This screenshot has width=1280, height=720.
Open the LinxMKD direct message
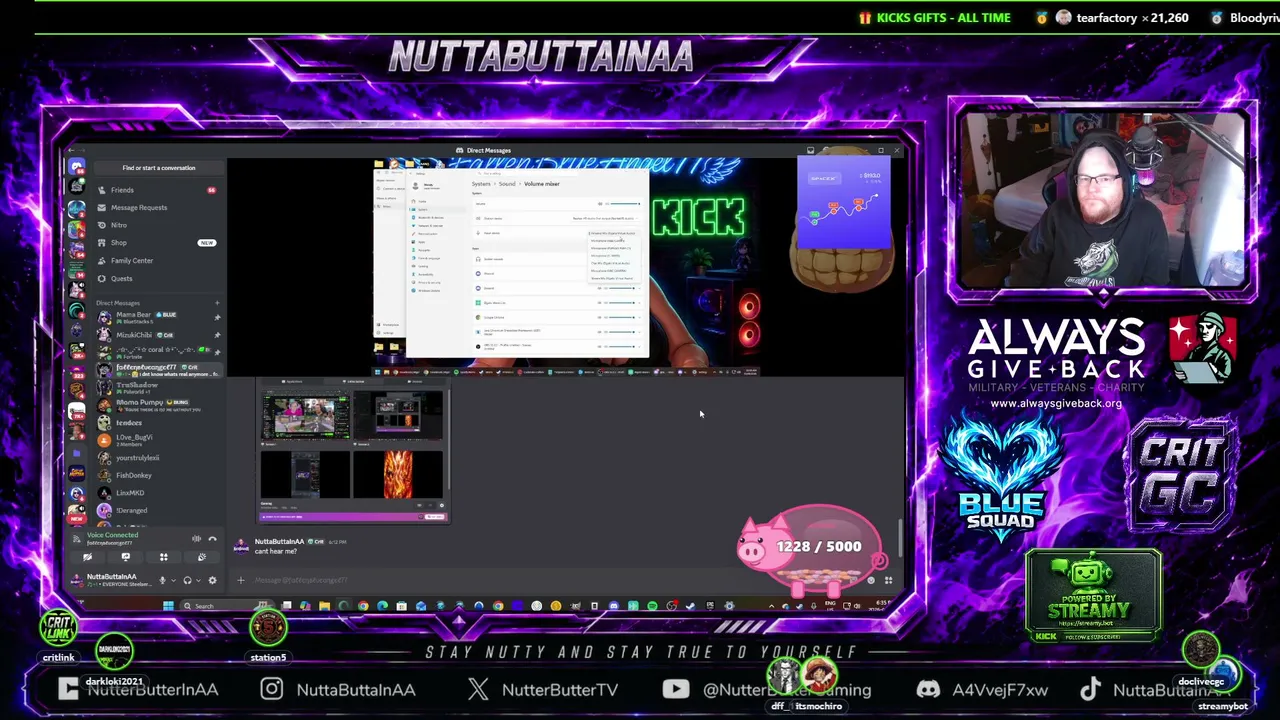pos(158,493)
